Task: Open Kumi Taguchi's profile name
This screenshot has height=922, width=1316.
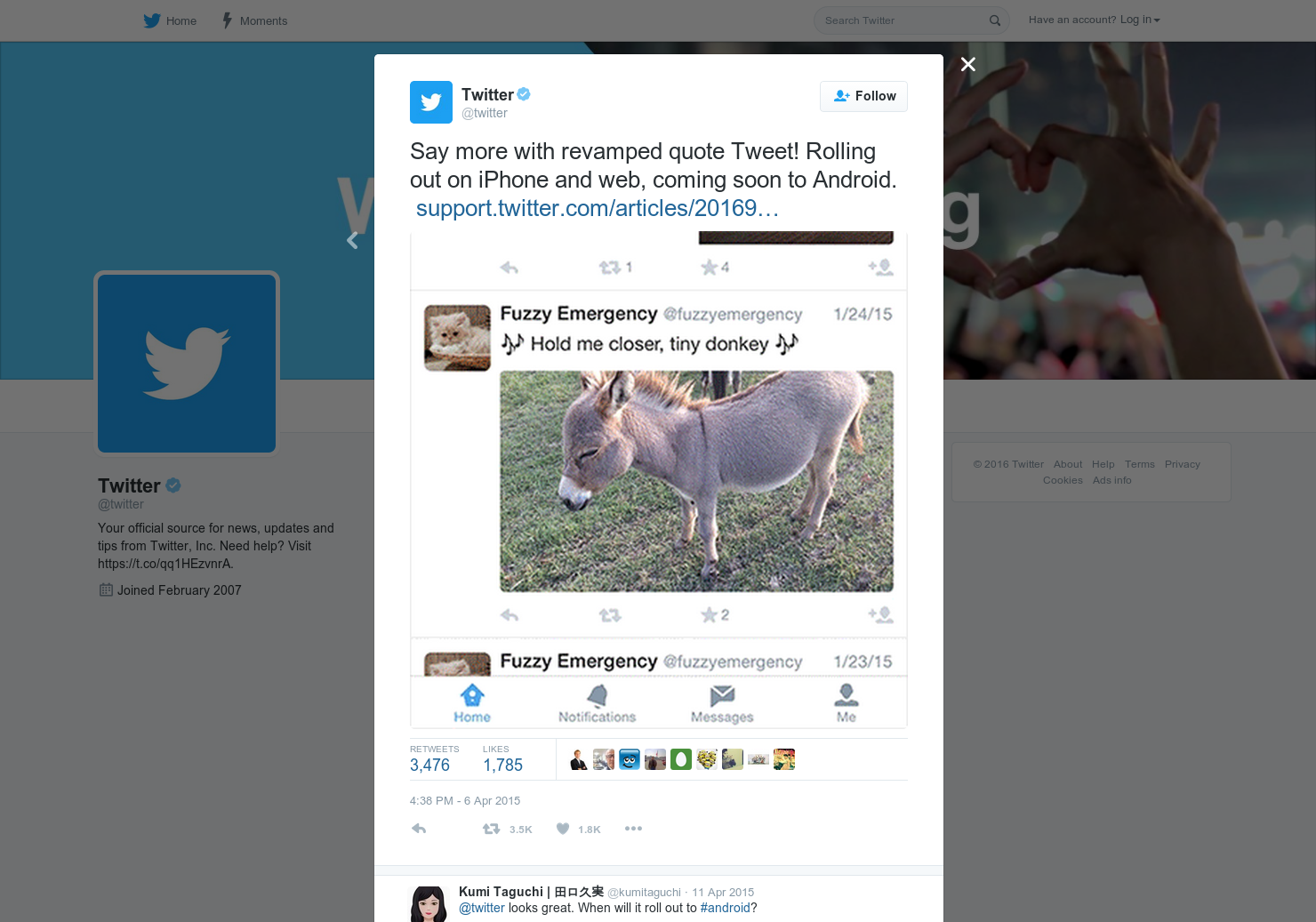Action: pos(531,892)
